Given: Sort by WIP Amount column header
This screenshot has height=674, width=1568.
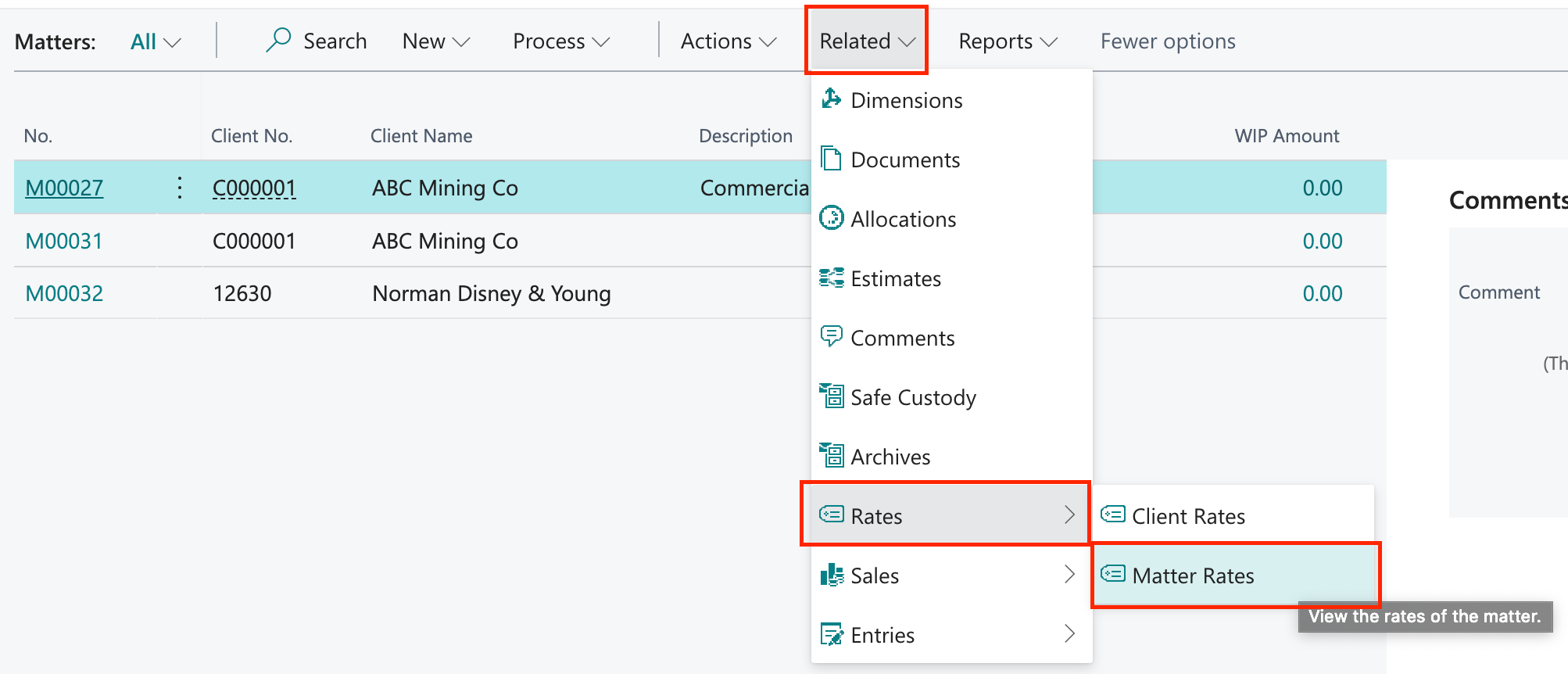Looking at the screenshot, I should point(1287,136).
